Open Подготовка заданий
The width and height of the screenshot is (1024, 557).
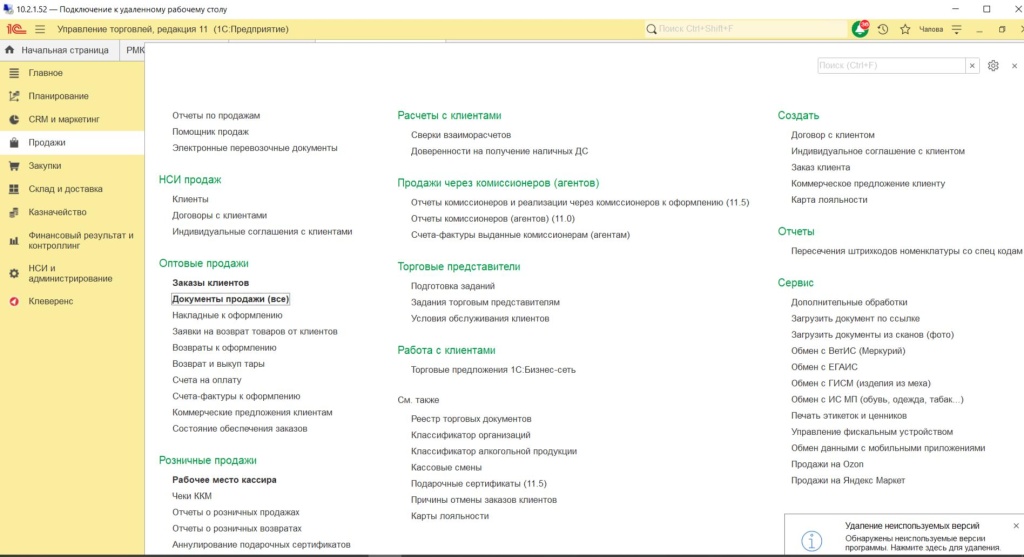tap(453, 286)
